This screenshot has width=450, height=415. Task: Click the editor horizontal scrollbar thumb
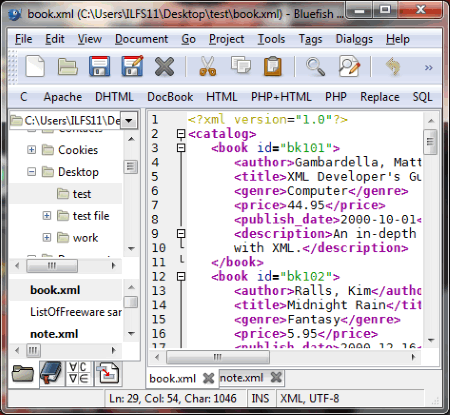click(218, 357)
